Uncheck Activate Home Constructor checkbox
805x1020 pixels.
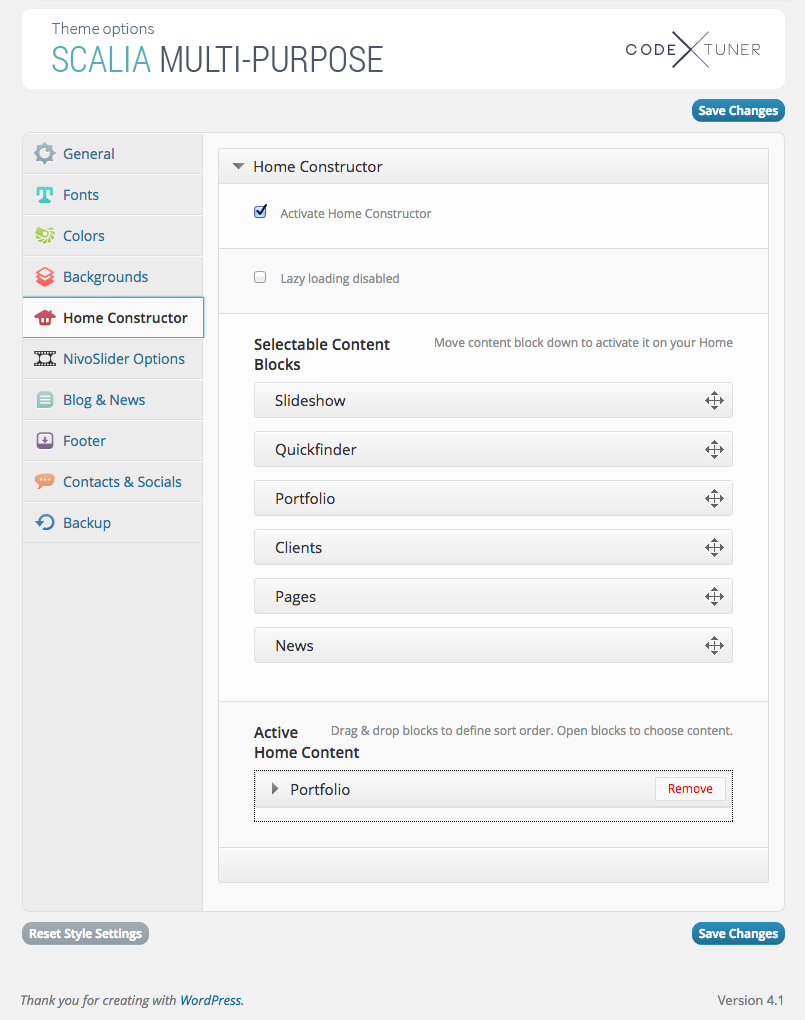[261, 212]
